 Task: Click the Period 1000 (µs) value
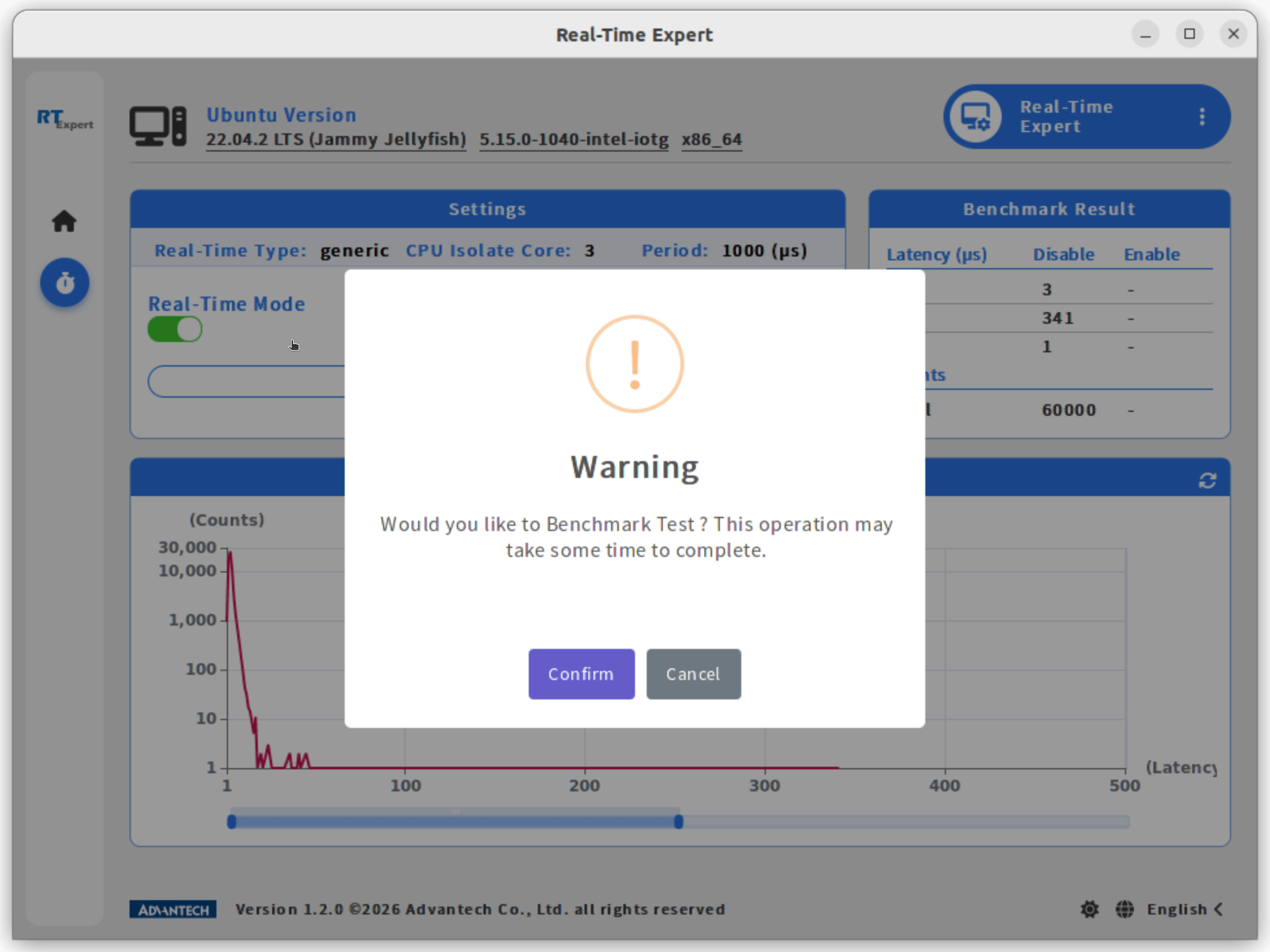coord(765,251)
